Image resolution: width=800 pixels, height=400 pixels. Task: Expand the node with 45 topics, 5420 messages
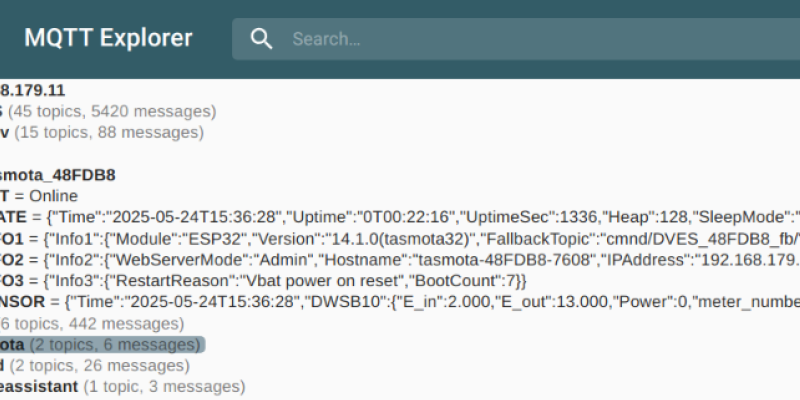tap(108, 111)
